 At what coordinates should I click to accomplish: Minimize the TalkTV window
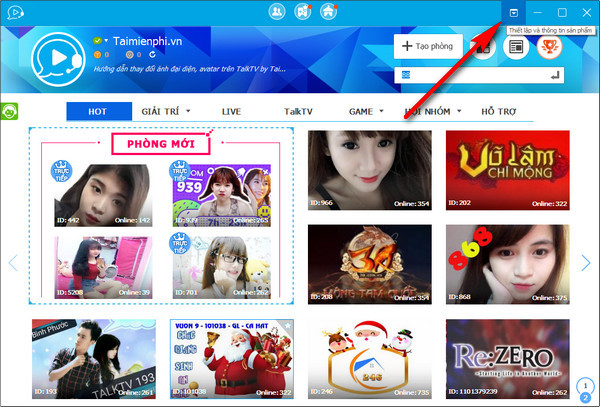[x=538, y=13]
